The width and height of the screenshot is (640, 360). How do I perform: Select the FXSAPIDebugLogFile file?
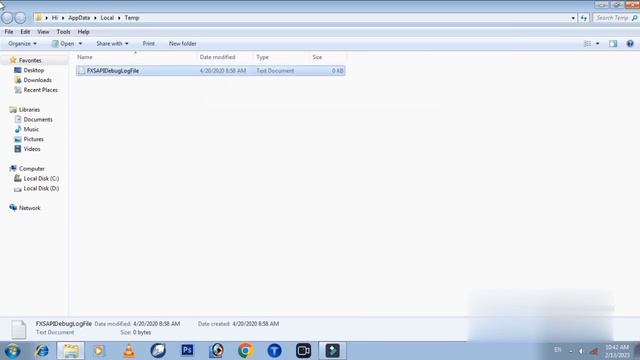click(x=211, y=71)
